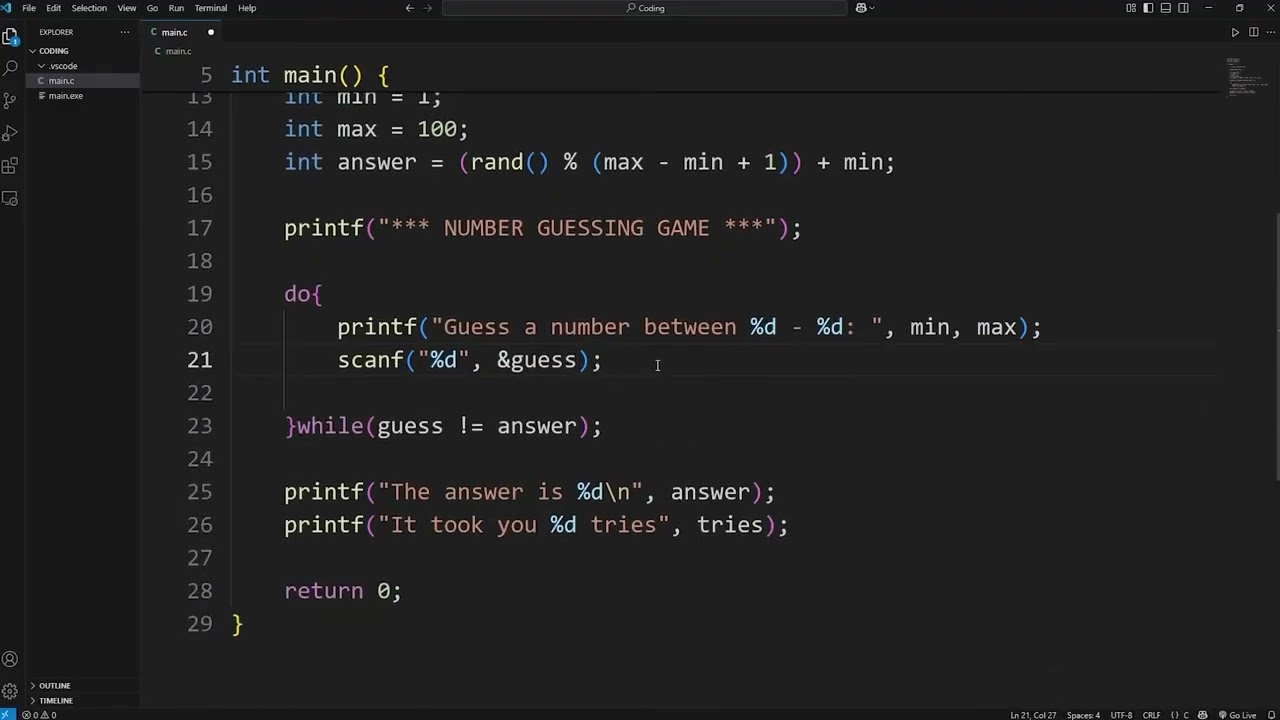Open the File menu
This screenshot has height=720, width=1280.
(x=29, y=8)
